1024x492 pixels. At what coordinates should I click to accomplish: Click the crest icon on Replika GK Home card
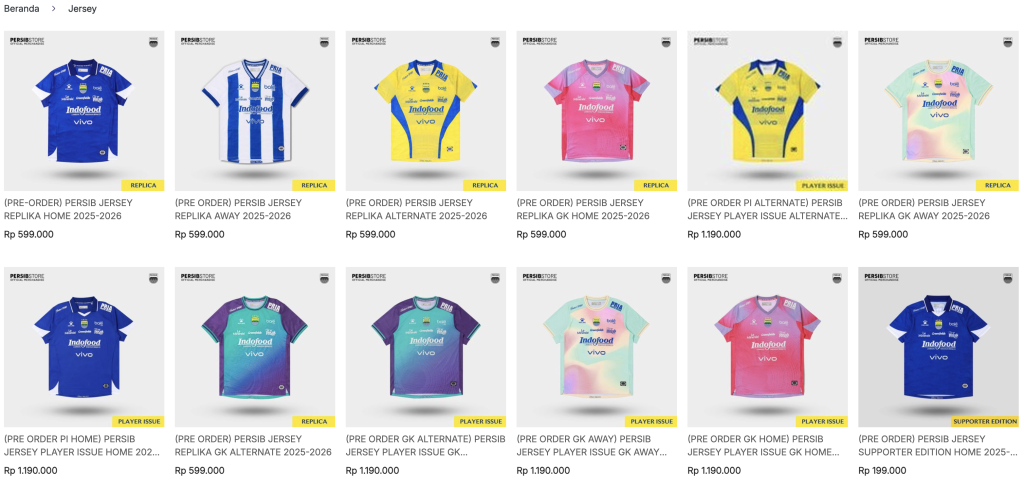667,42
